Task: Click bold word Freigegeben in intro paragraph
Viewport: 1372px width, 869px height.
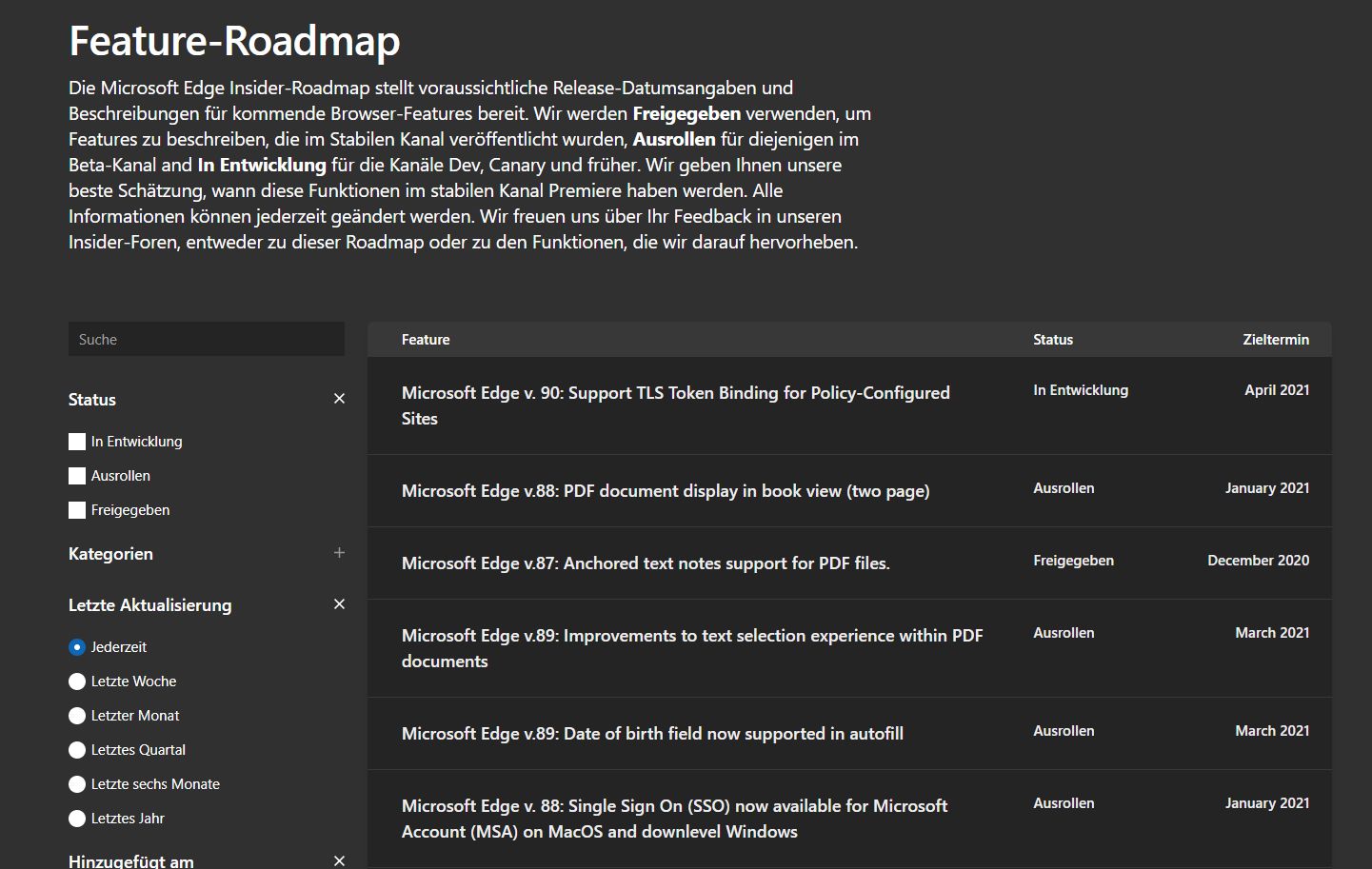Action: point(686,113)
